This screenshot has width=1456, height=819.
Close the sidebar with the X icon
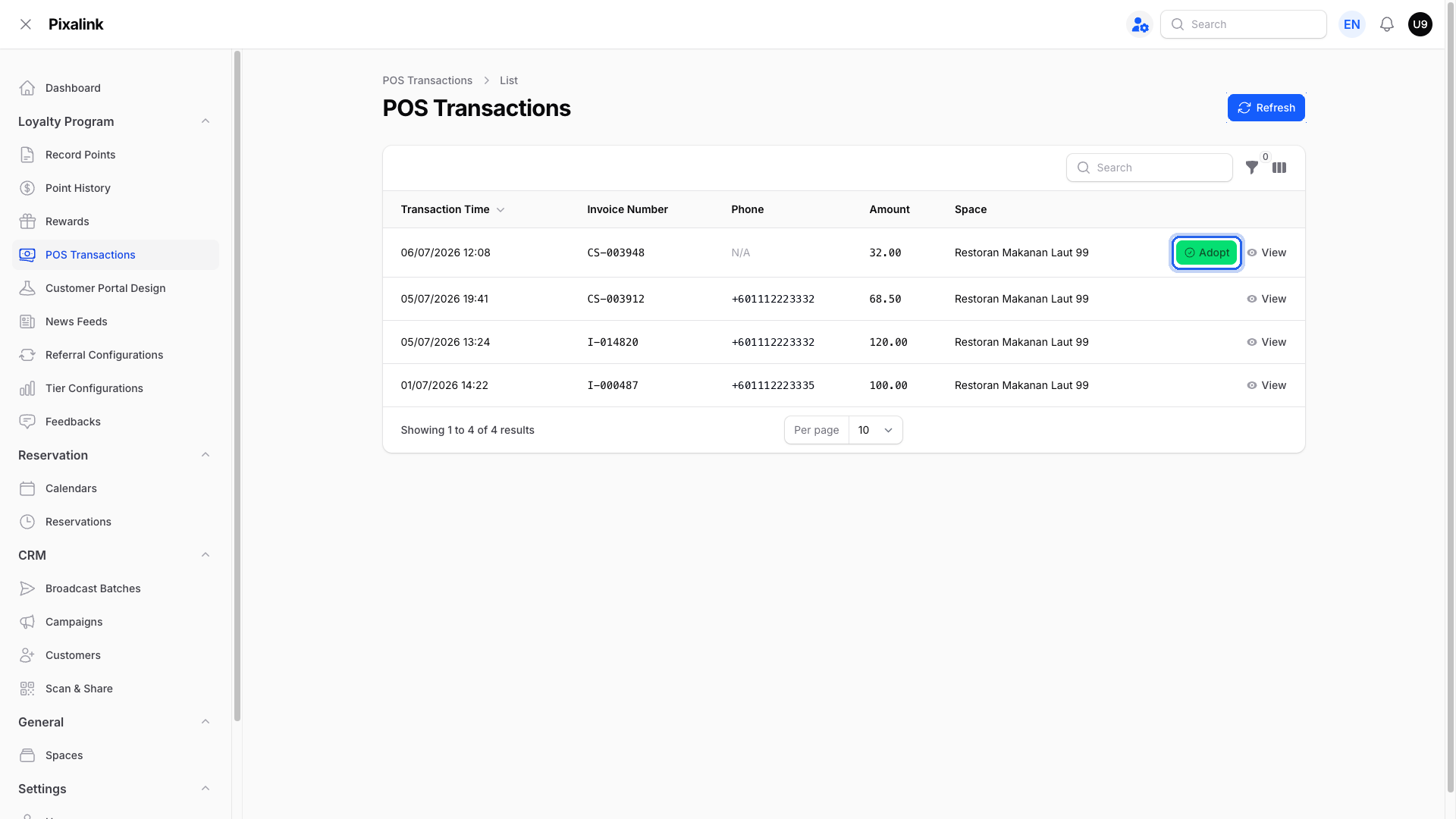point(26,24)
